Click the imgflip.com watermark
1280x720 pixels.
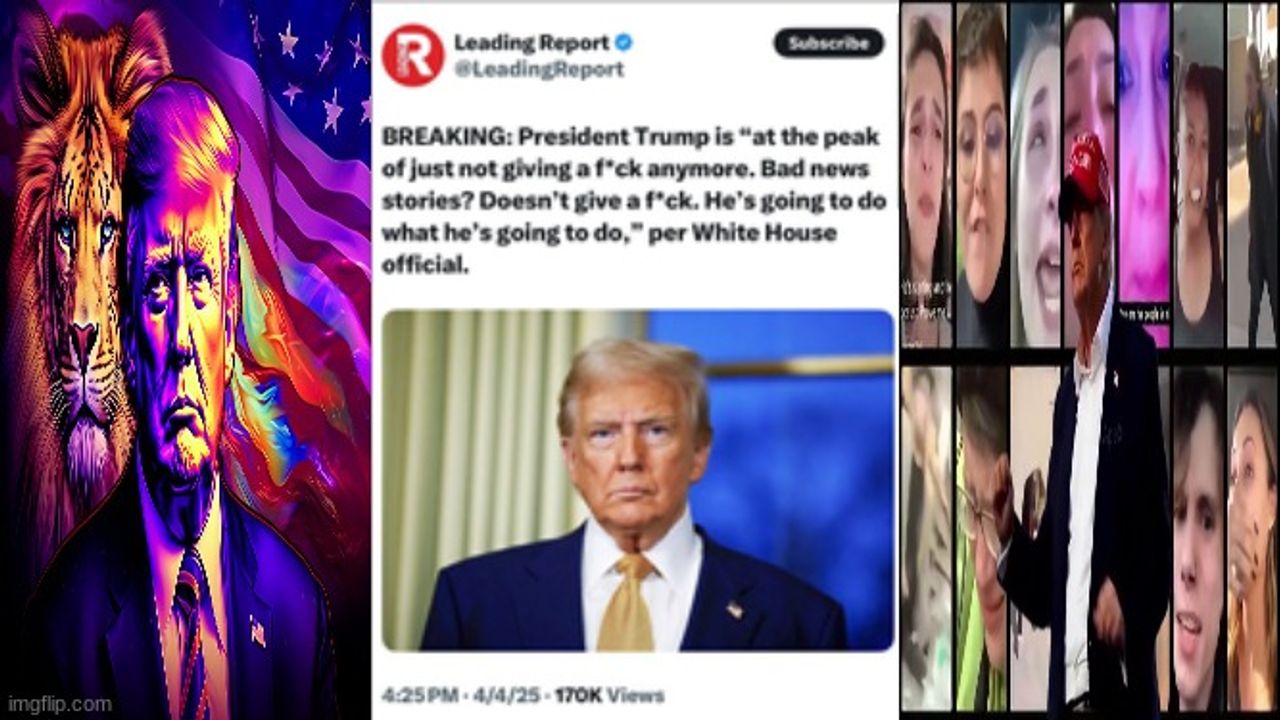coord(57,704)
